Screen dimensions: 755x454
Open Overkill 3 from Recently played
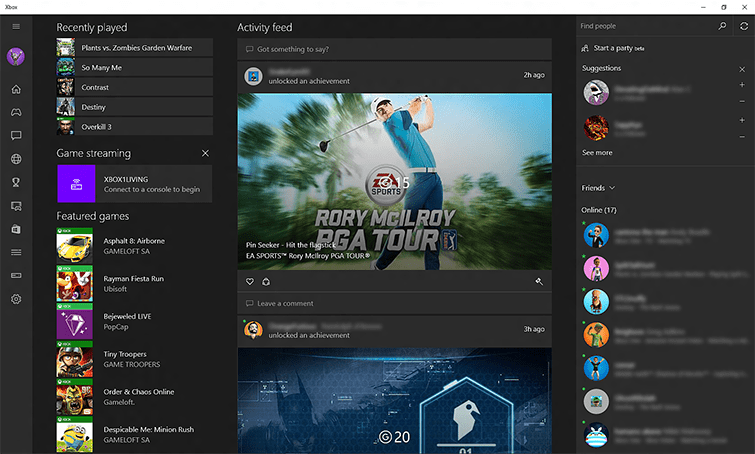click(134, 127)
